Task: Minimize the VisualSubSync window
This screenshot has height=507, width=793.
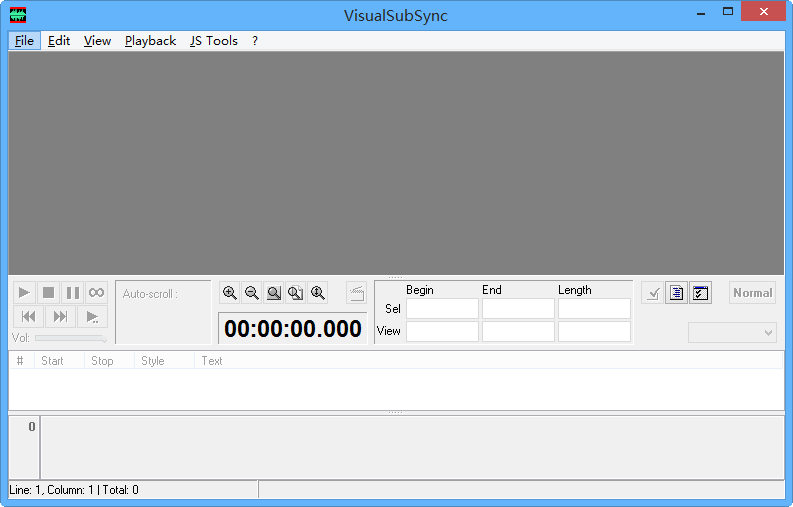Action: (701, 12)
